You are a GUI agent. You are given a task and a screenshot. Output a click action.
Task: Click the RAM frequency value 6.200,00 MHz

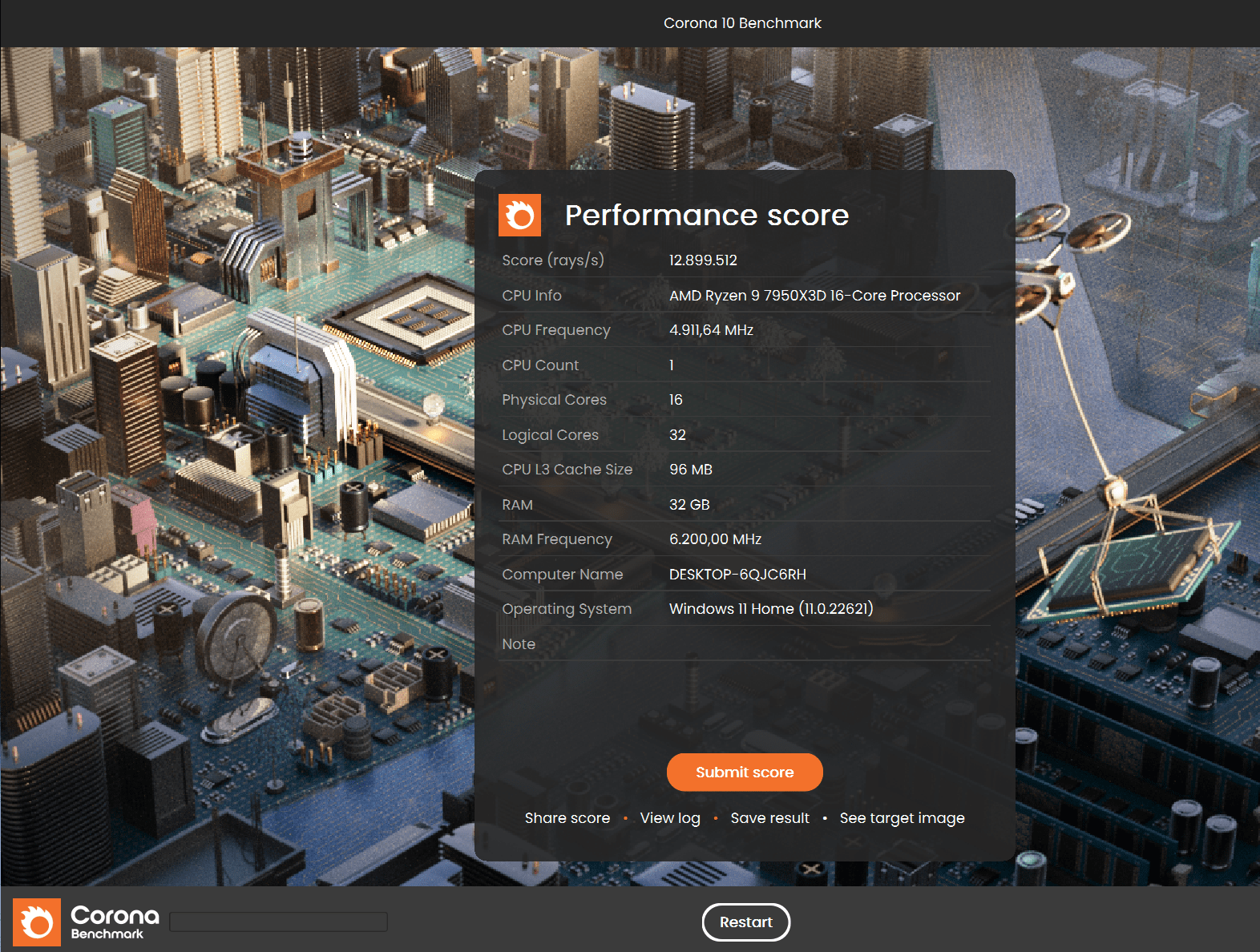click(715, 539)
